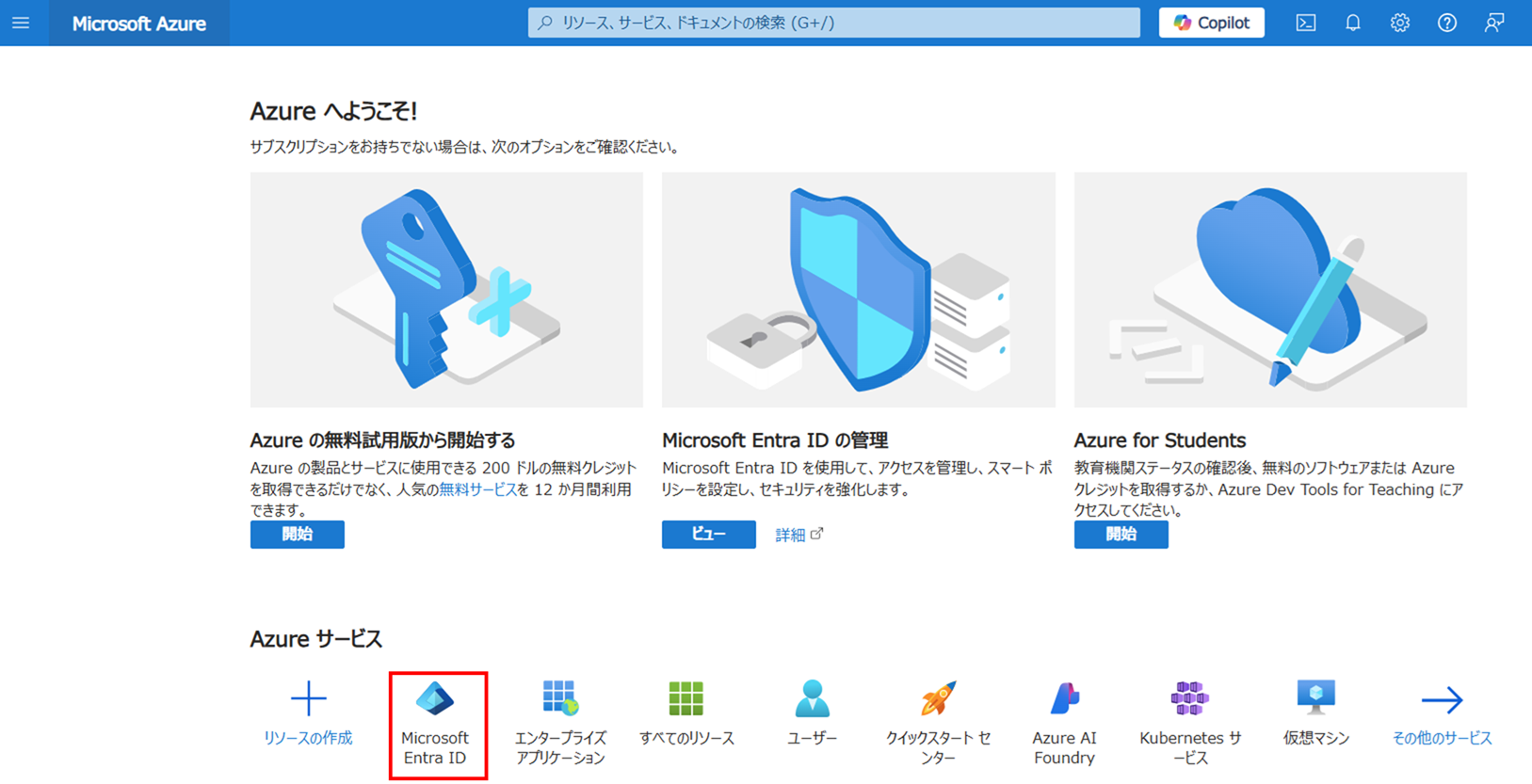Open the クイックスタート センター rocket icon
This screenshot has width=1532, height=784.
938,698
